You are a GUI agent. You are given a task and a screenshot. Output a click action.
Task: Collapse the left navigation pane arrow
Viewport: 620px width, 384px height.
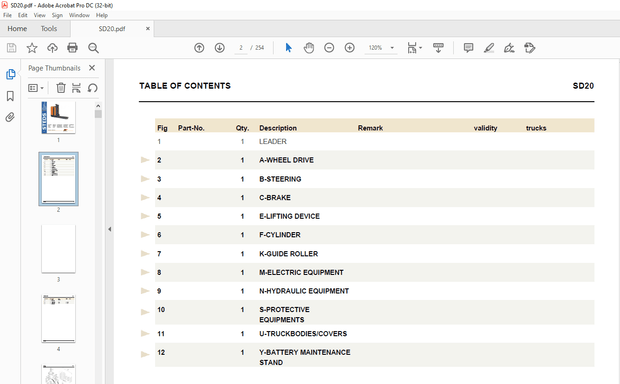pos(110,229)
